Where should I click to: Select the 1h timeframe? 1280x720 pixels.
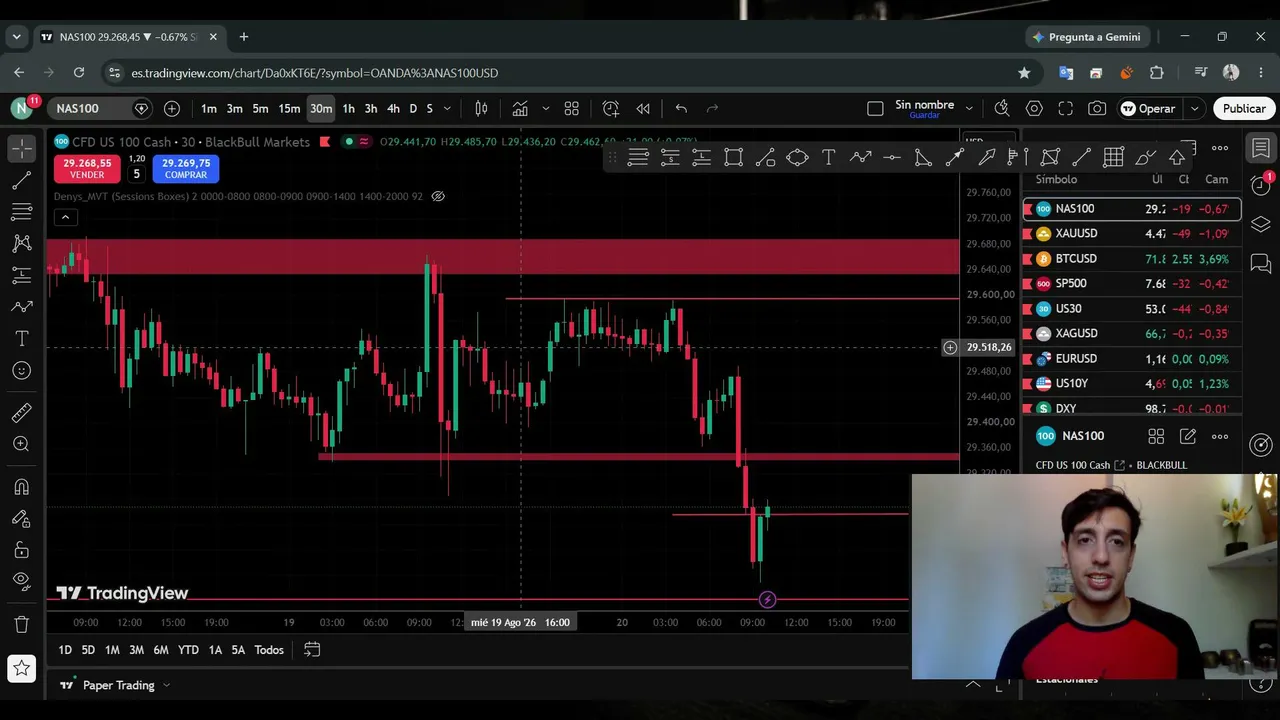tap(348, 108)
